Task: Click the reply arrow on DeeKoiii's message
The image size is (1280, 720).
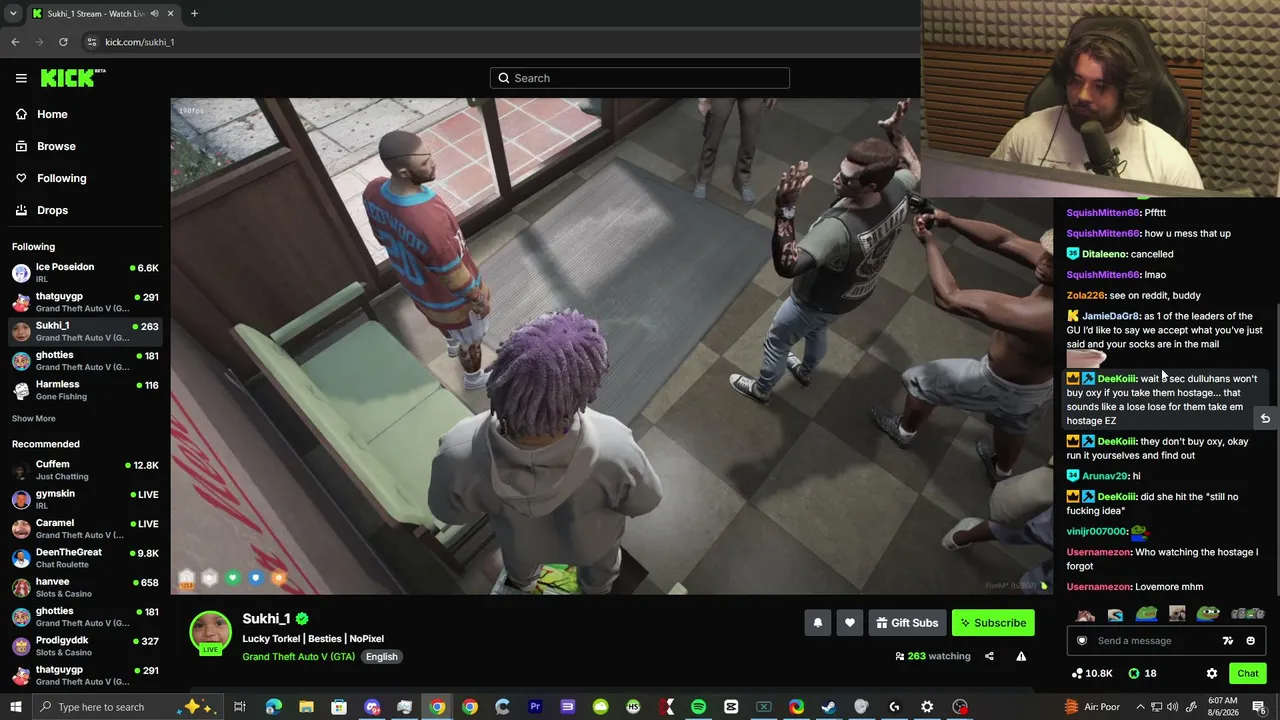Action: pos(1265,419)
